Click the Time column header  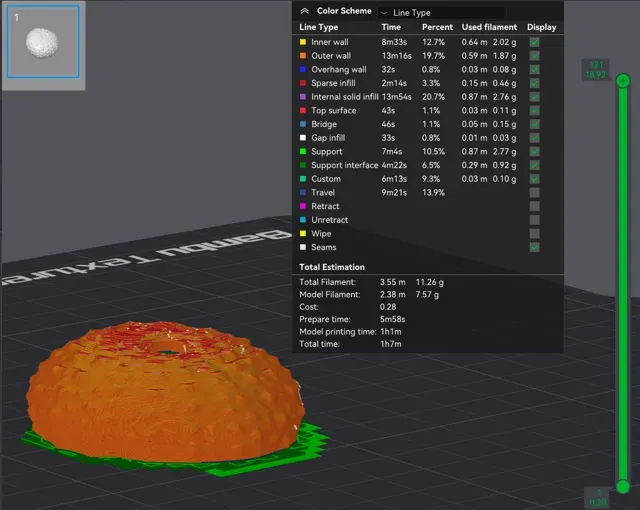[391, 27]
